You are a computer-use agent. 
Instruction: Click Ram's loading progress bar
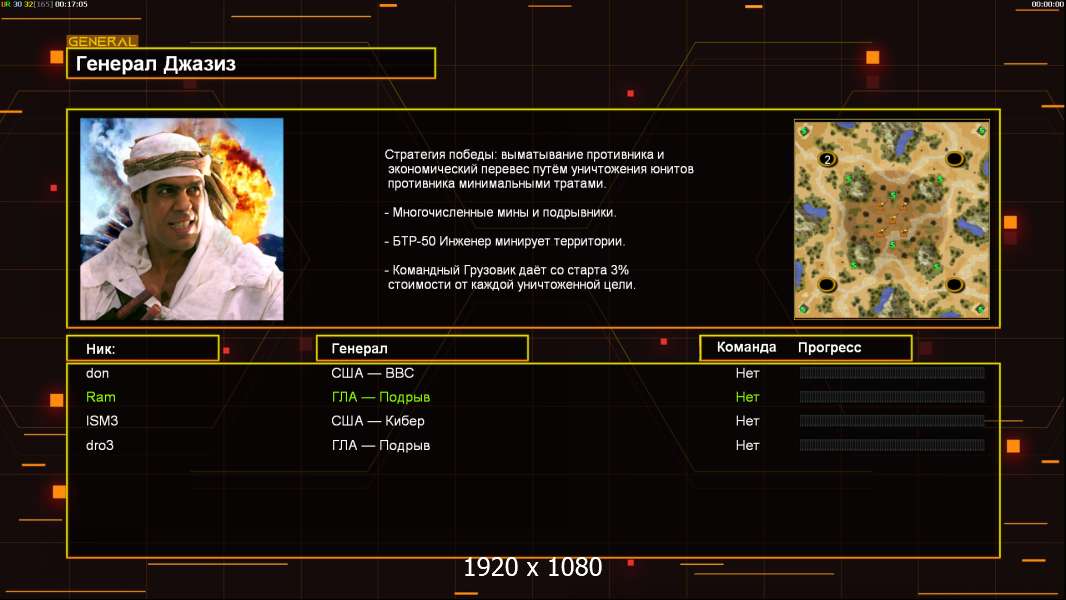tap(892, 397)
